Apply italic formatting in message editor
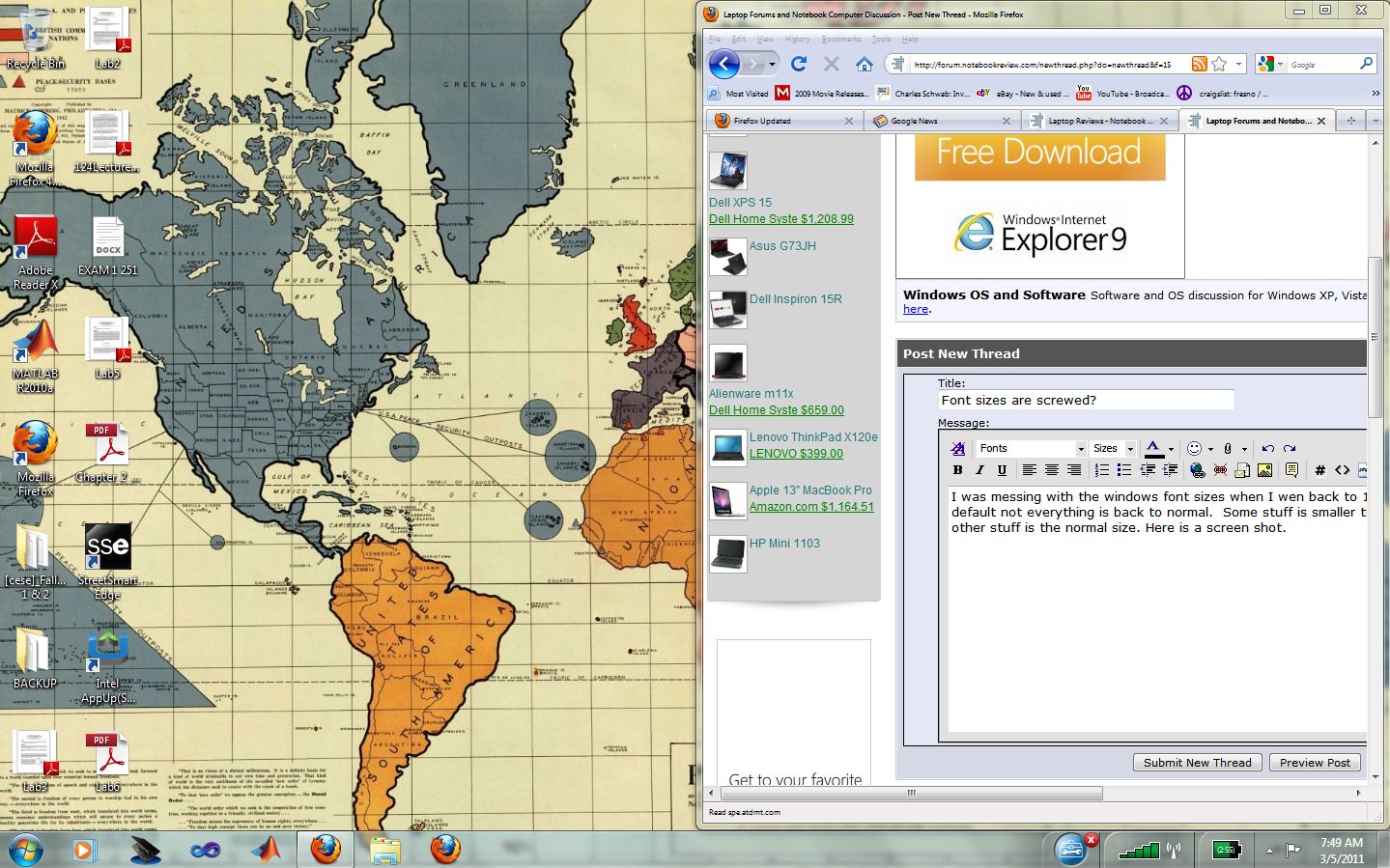The width and height of the screenshot is (1390, 868). 979,470
